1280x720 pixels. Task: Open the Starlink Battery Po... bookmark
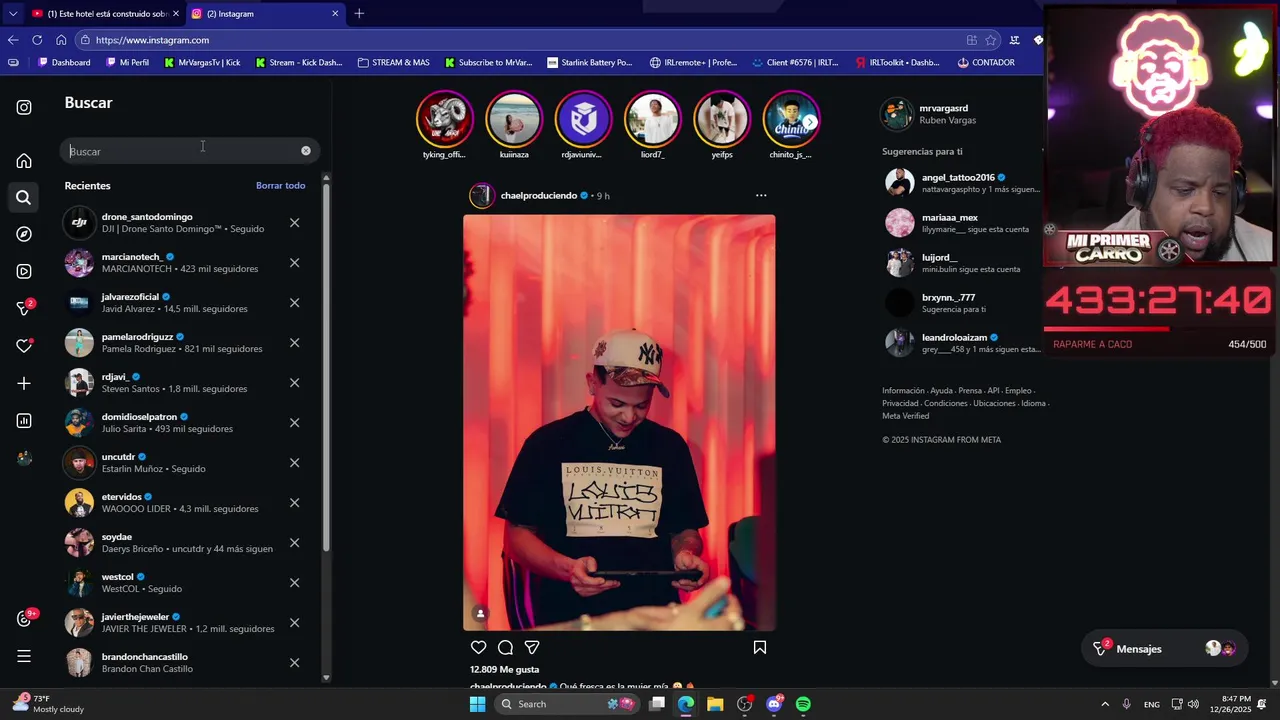tap(590, 62)
